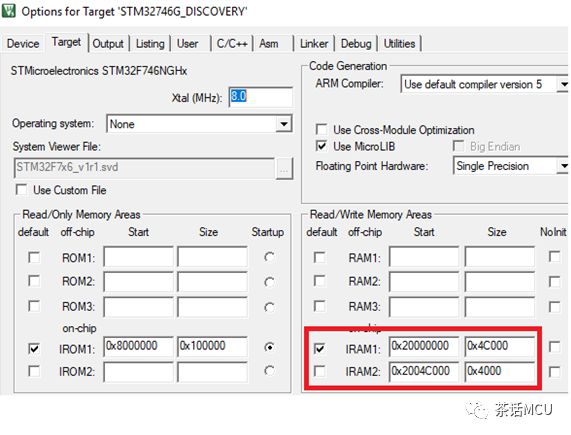Check the IROM2 default checkbox
The width and height of the screenshot is (571, 435).
point(34,371)
